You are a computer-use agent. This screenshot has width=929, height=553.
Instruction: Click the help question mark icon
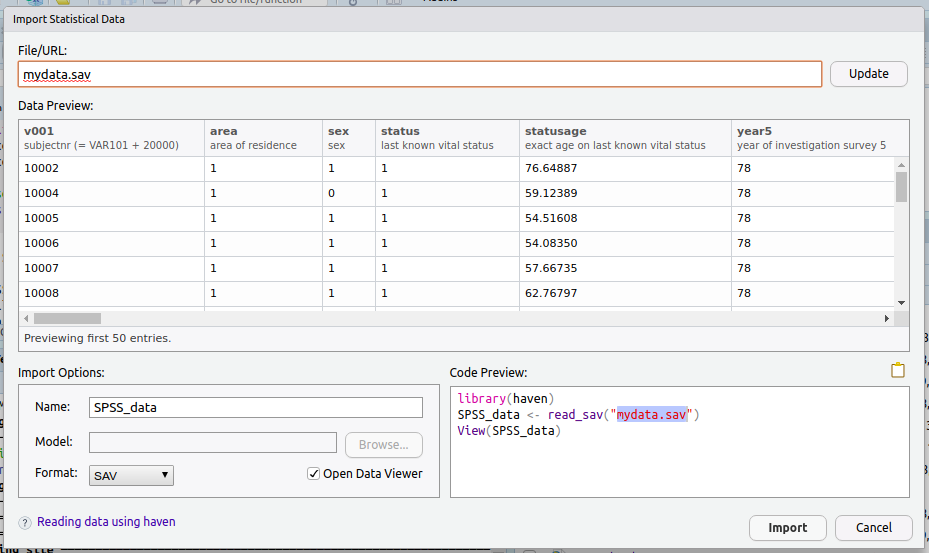tap(25, 522)
